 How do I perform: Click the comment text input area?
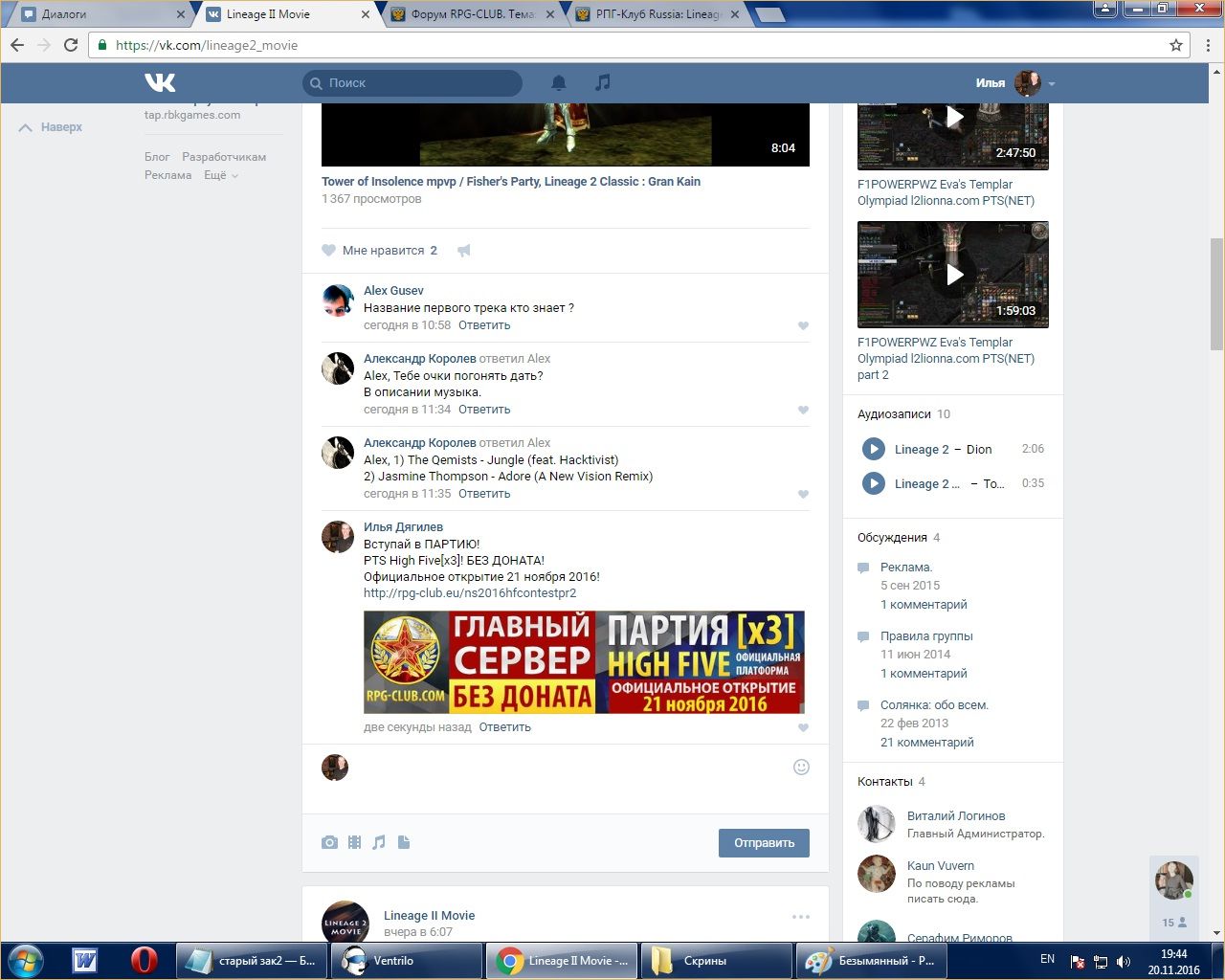click(x=571, y=768)
